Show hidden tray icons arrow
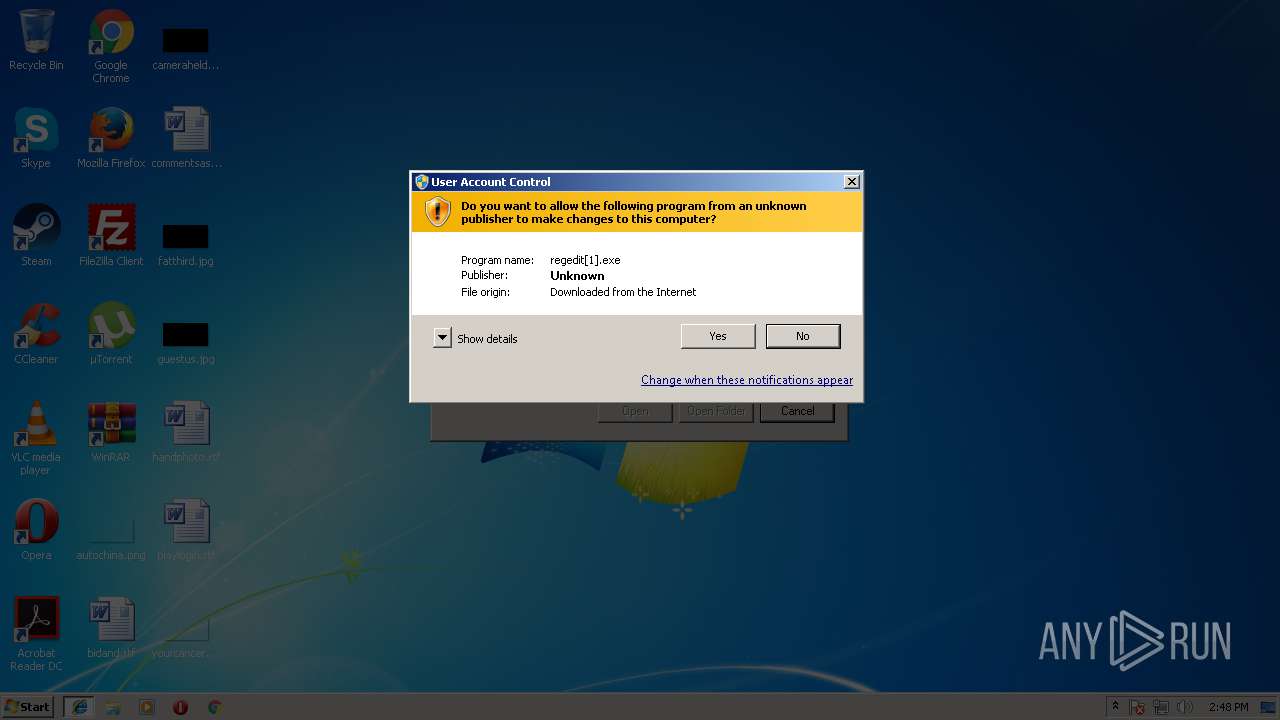Image resolution: width=1280 pixels, height=720 pixels. [x=1115, y=706]
